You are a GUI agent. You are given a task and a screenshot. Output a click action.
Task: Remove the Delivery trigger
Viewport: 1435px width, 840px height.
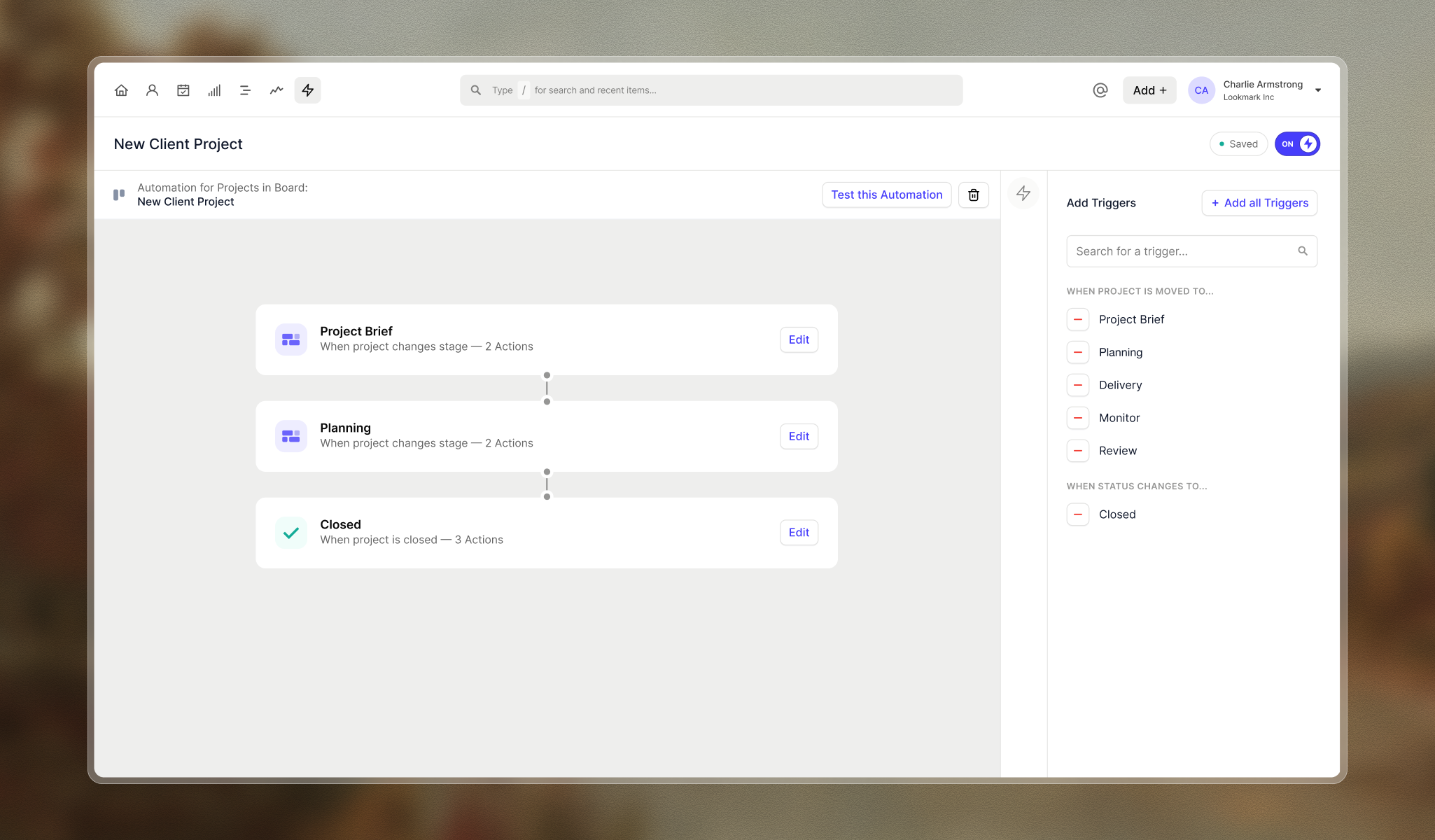(1077, 385)
